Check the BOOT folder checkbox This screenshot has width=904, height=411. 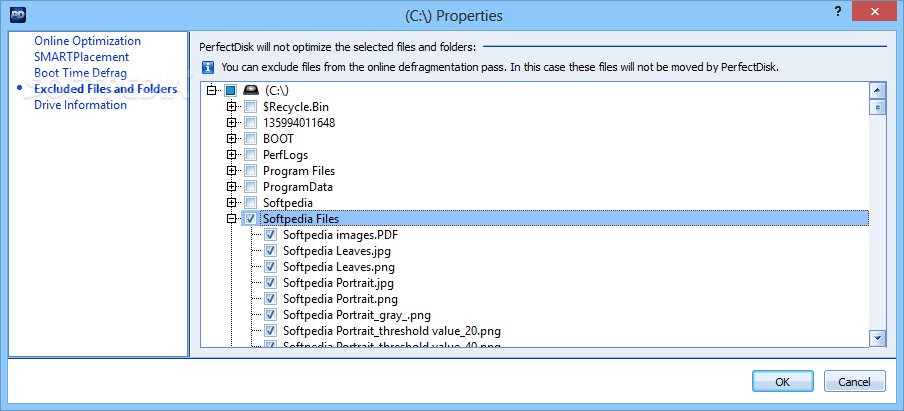(251, 139)
